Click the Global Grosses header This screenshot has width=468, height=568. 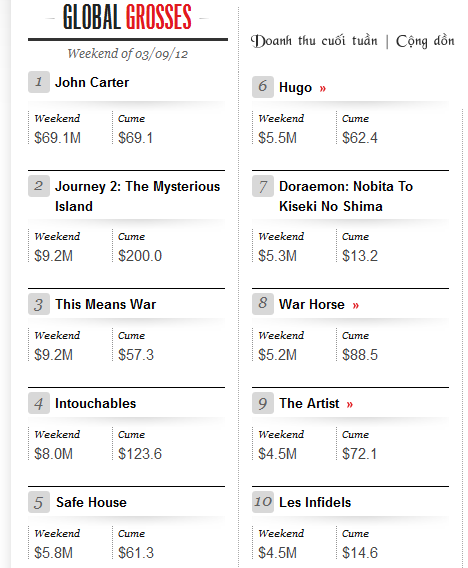[127, 17]
